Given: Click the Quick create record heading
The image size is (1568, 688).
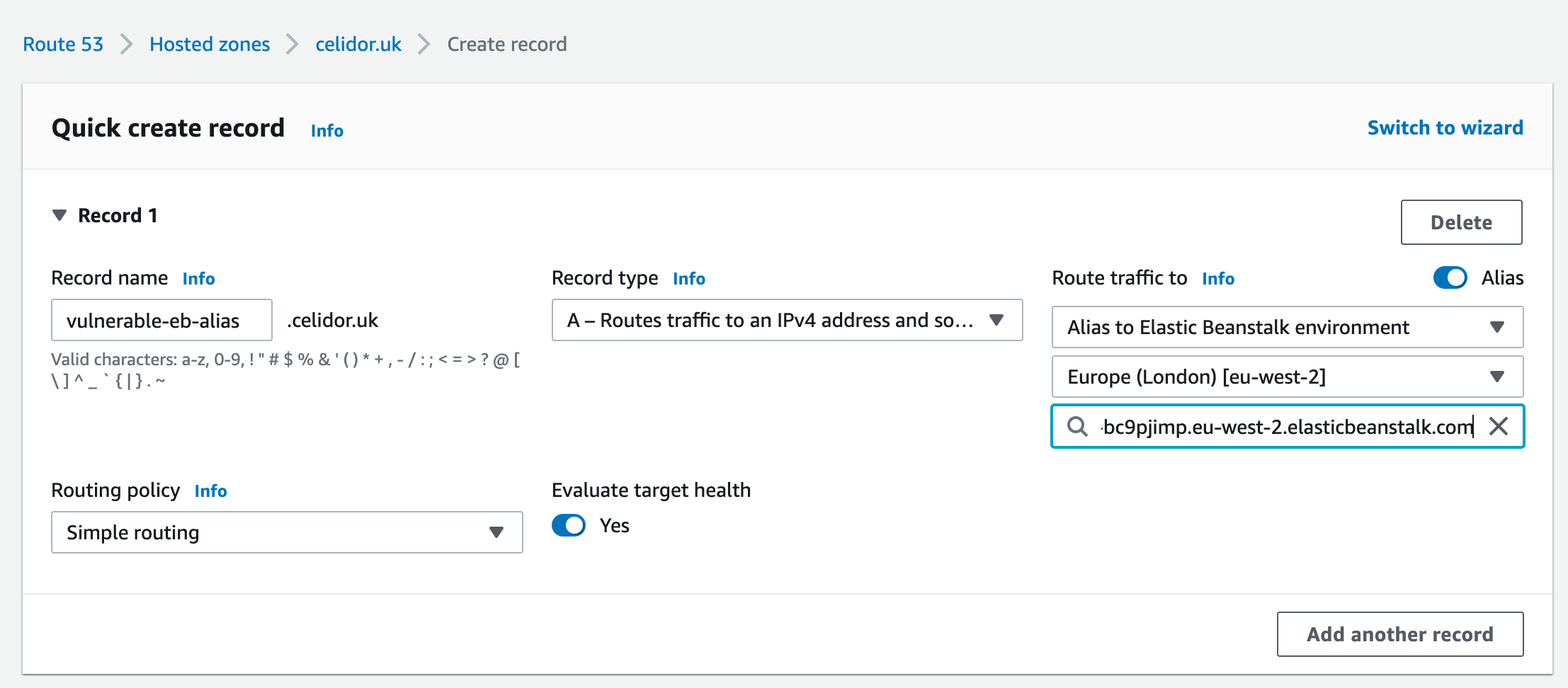Looking at the screenshot, I should [x=168, y=127].
